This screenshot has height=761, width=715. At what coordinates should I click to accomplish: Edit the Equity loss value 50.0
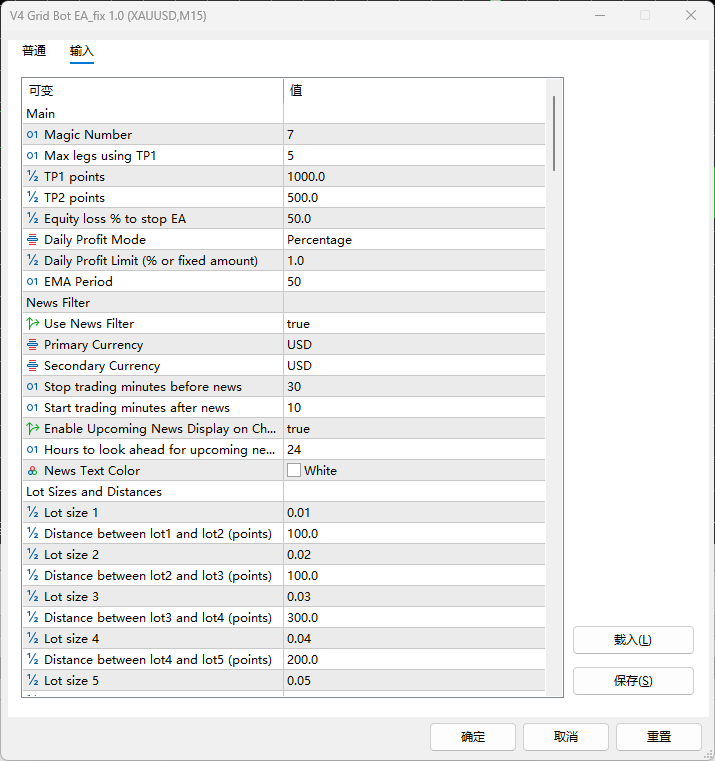pyautogui.click(x=414, y=218)
